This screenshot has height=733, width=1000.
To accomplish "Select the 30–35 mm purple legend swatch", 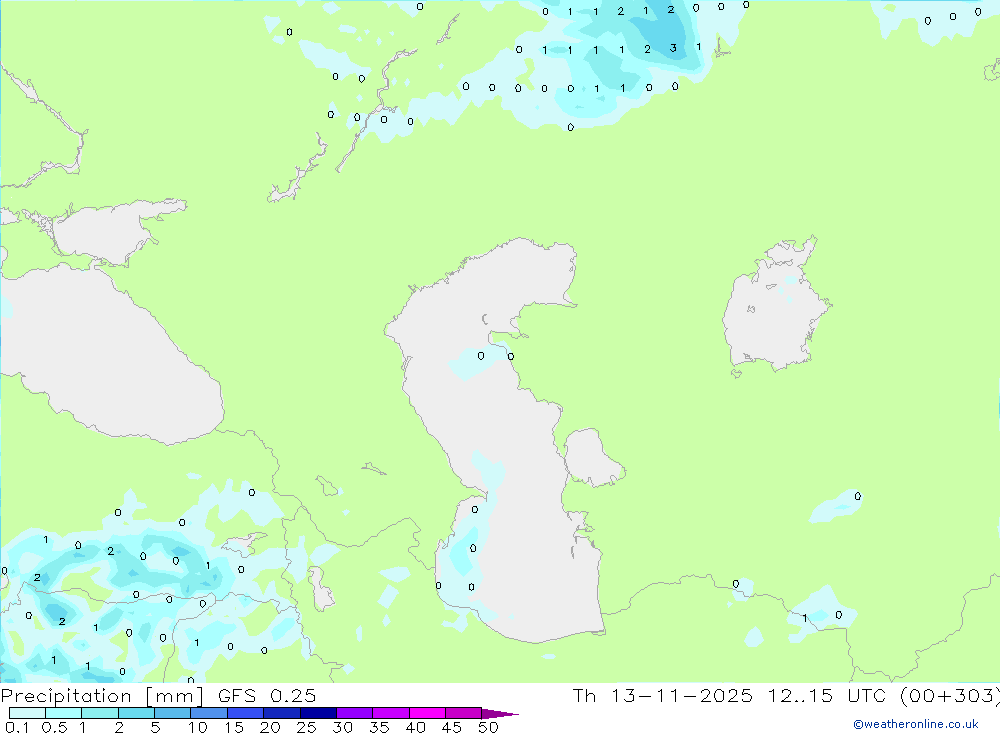I will (355, 713).
